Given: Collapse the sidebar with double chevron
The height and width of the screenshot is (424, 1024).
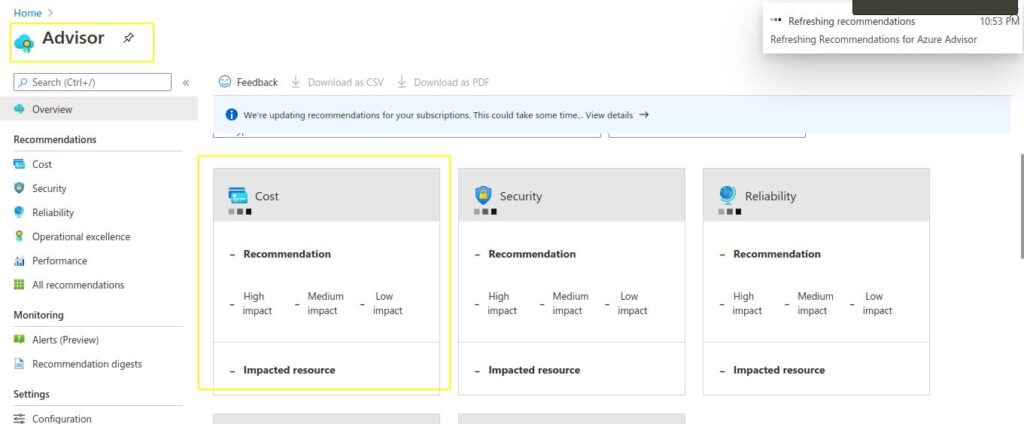Looking at the screenshot, I should pyautogui.click(x=185, y=83).
